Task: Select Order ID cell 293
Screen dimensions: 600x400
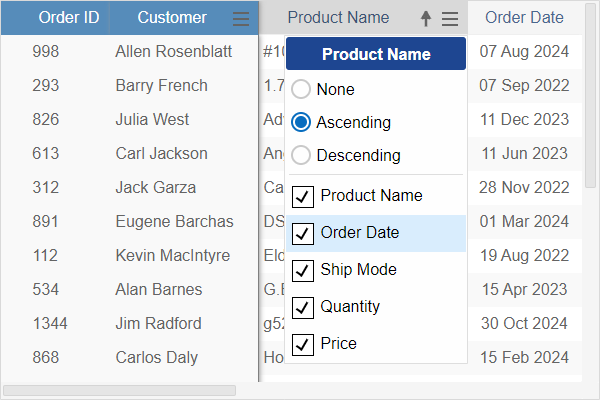Action: tap(46, 85)
